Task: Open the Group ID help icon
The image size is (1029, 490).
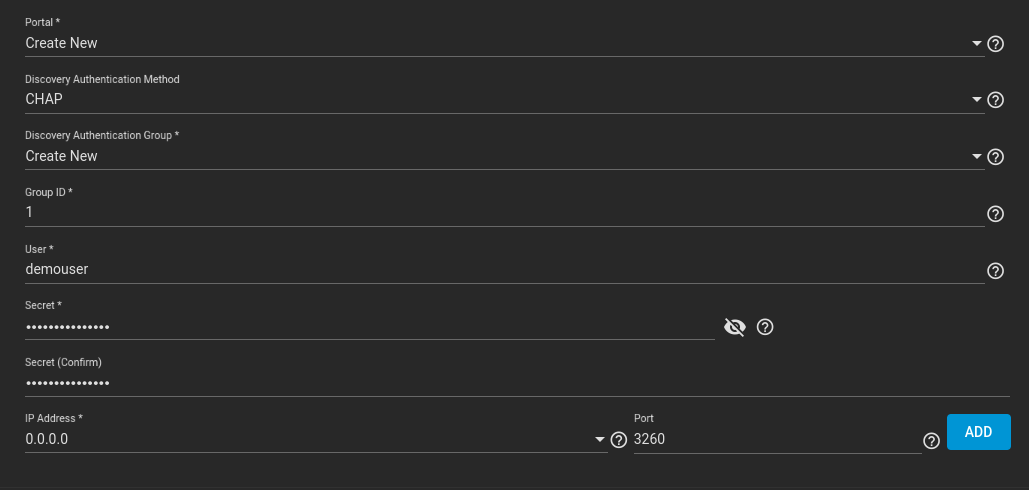Action: (x=996, y=214)
